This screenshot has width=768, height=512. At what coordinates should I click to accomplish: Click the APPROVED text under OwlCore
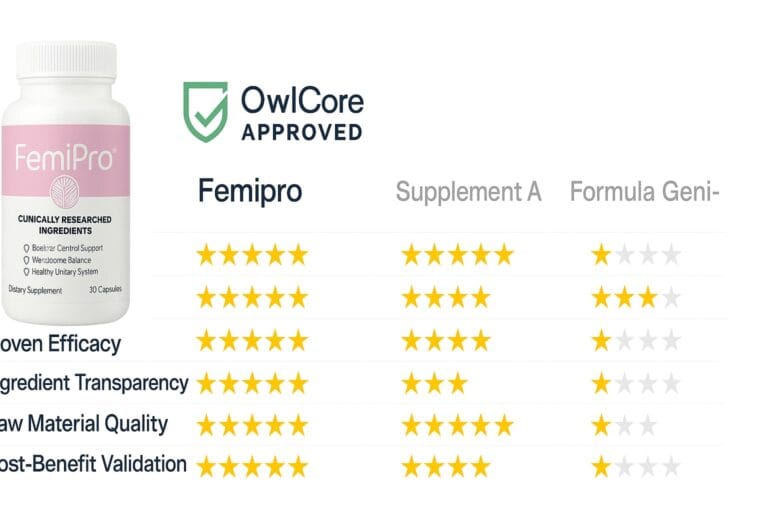(x=302, y=131)
